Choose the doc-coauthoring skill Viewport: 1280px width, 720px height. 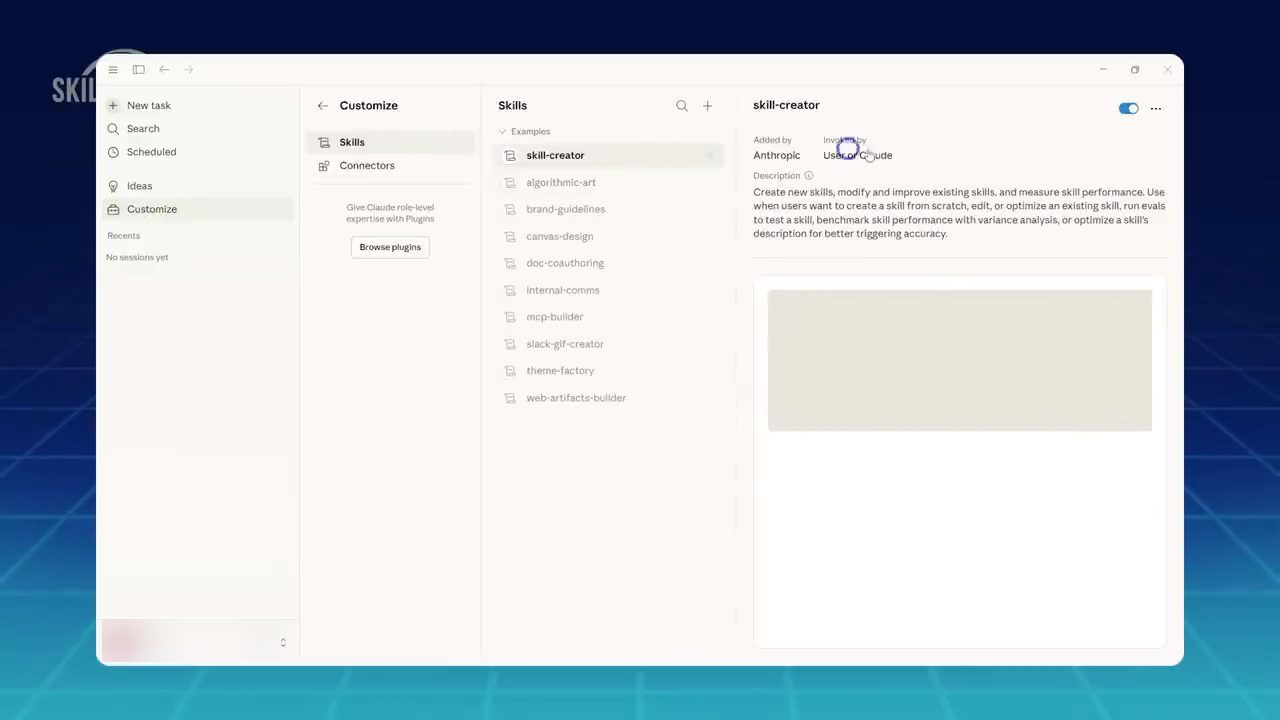tap(608, 264)
